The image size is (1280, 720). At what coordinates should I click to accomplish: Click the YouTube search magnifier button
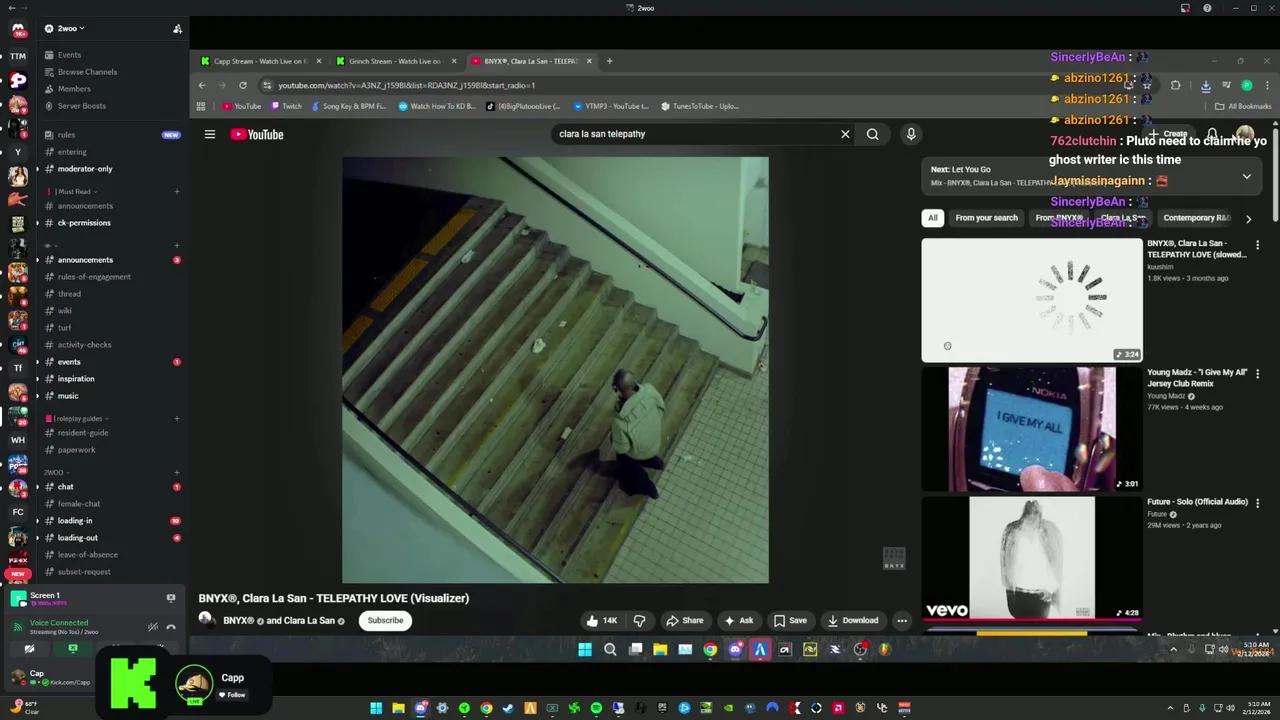coord(872,134)
